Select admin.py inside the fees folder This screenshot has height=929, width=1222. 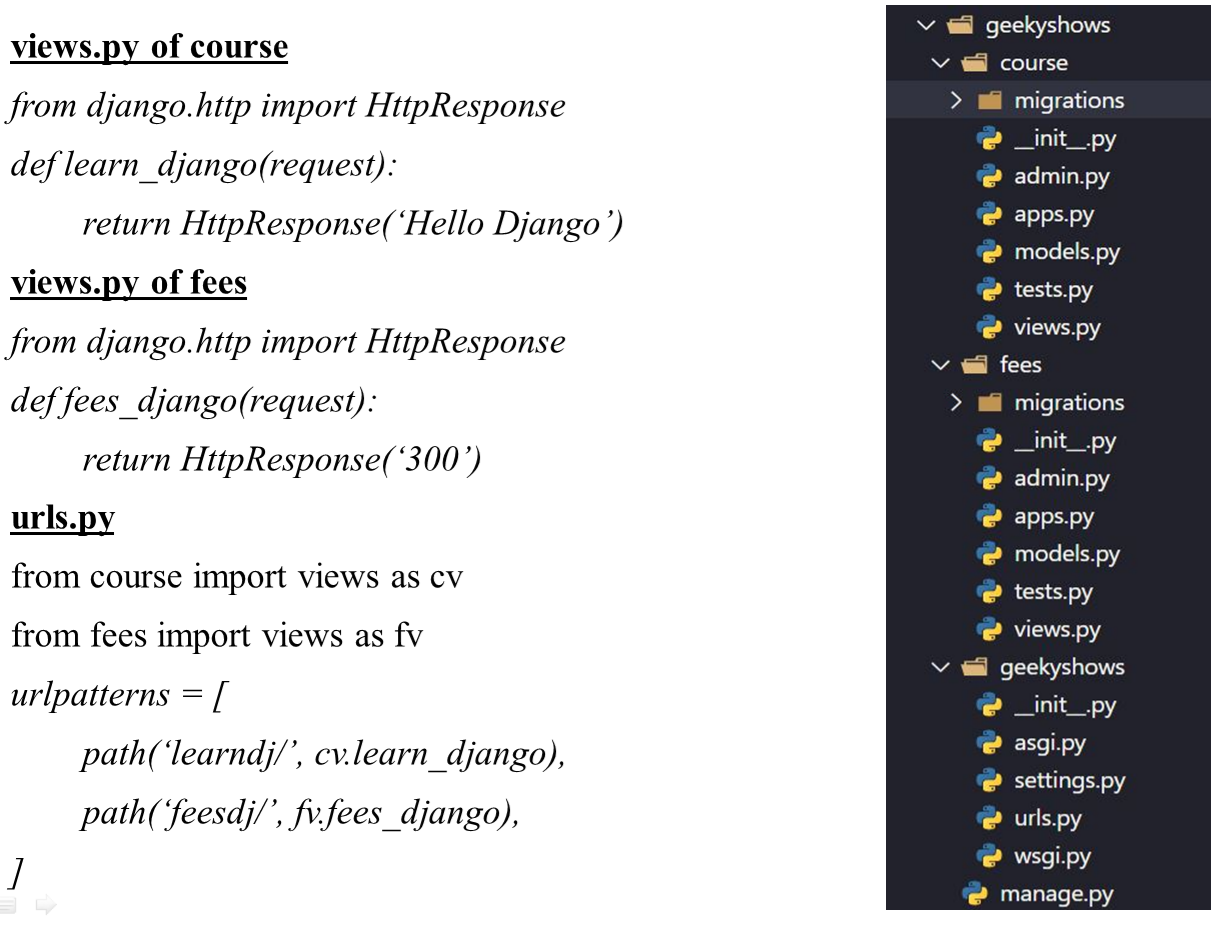tap(1061, 478)
